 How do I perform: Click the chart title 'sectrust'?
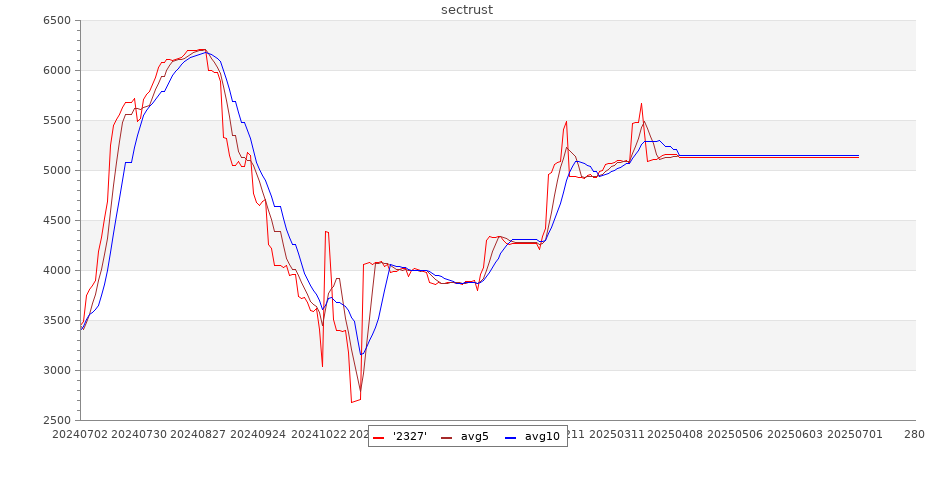tap(467, 10)
